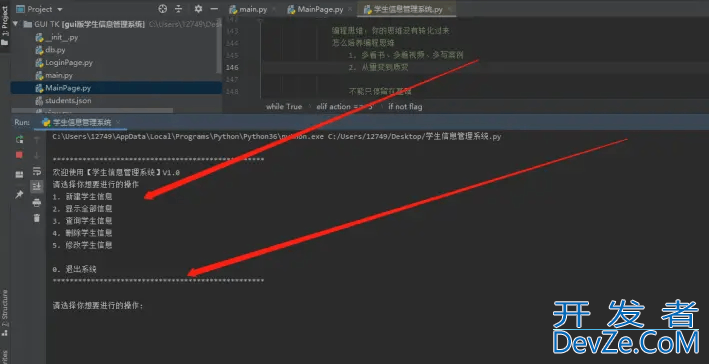Screen dimensions: 709x364
Task: Close the 学生信息管理系统 Run tab
Action: click(118, 122)
